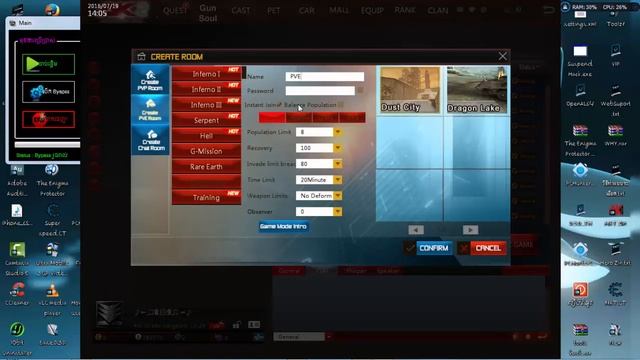Viewport: 640px width, 360px height.
Task: Open the Time Limit dropdown
Action: coord(338,180)
